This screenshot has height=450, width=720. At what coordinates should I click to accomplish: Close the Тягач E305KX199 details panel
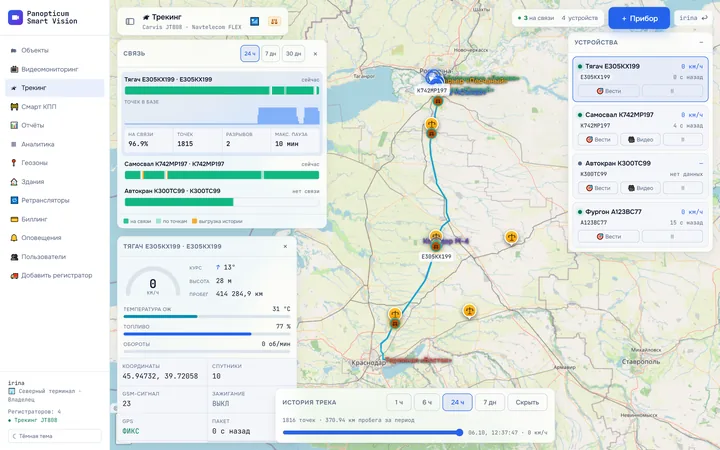click(285, 247)
